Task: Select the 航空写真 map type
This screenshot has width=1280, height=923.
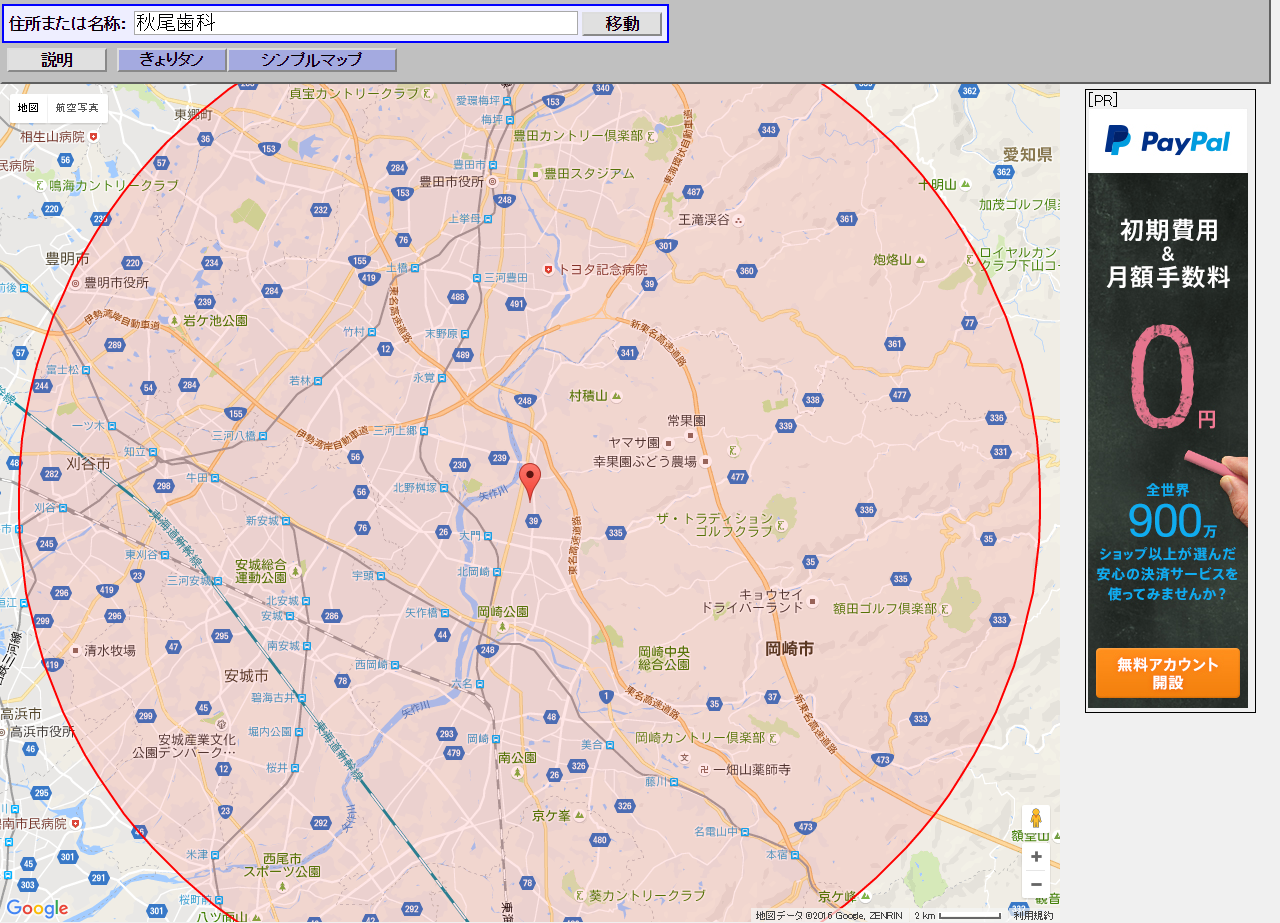Action: (77, 107)
